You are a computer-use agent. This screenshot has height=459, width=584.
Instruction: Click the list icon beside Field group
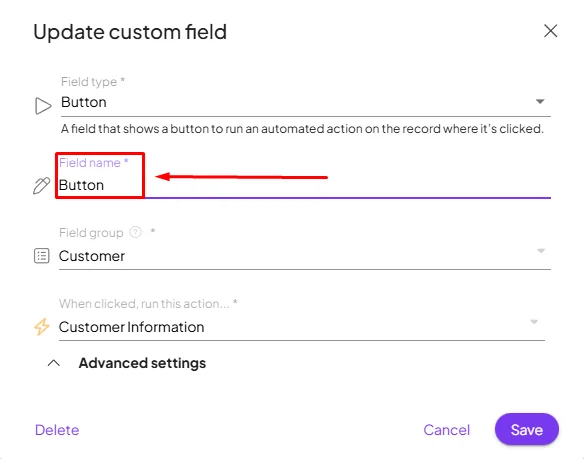point(41,256)
